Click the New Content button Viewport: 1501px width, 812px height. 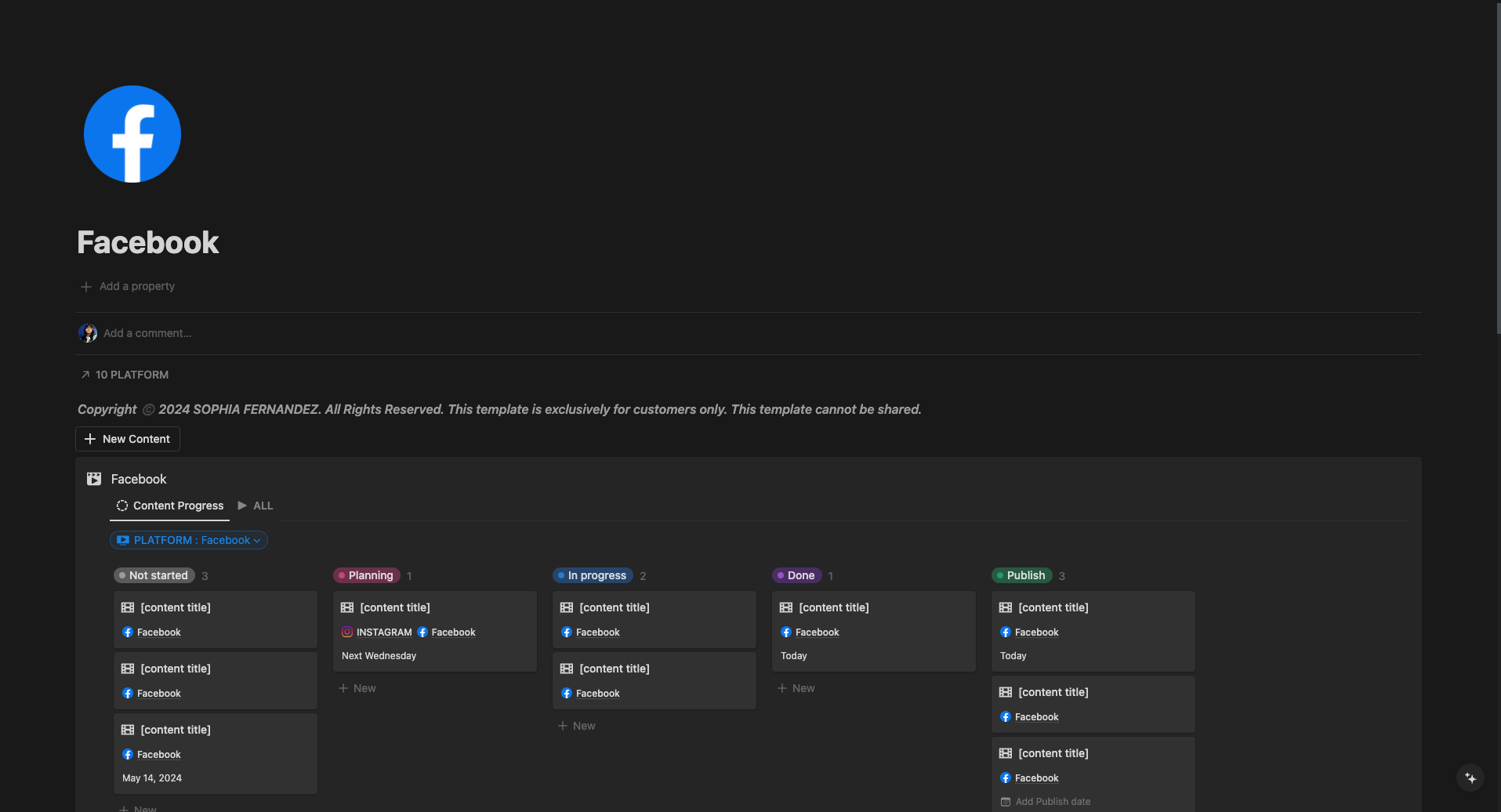[128, 439]
